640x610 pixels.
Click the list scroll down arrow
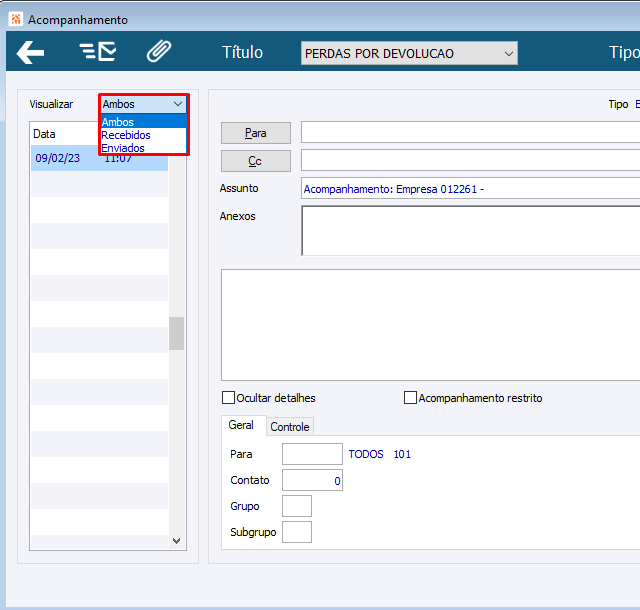(x=176, y=541)
